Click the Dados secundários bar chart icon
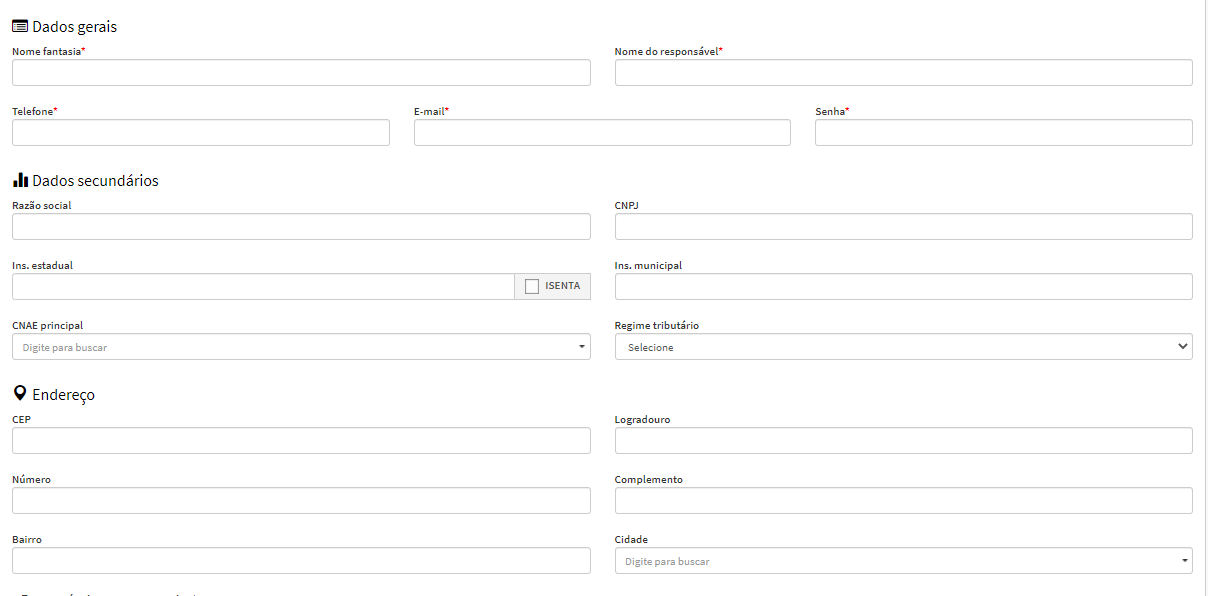Image resolution: width=1208 pixels, height=596 pixels. [20, 181]
